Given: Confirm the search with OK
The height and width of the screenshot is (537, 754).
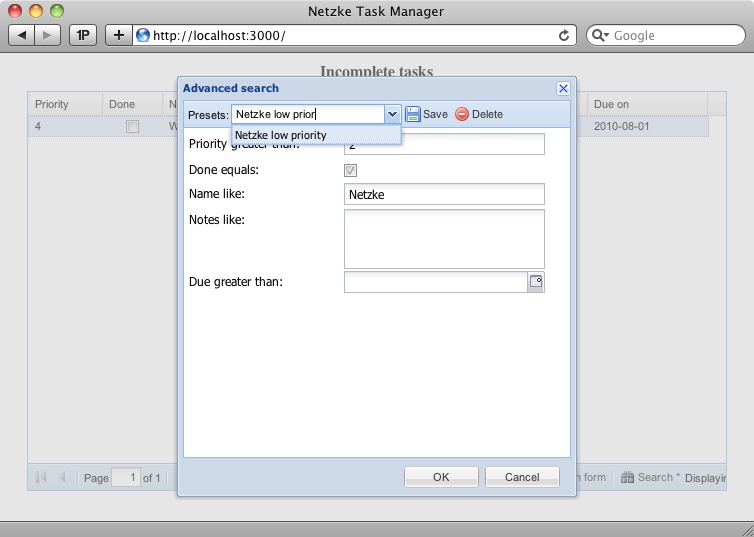Looking at the screenshot, I should pyautogui.click(x=441, y=477).
